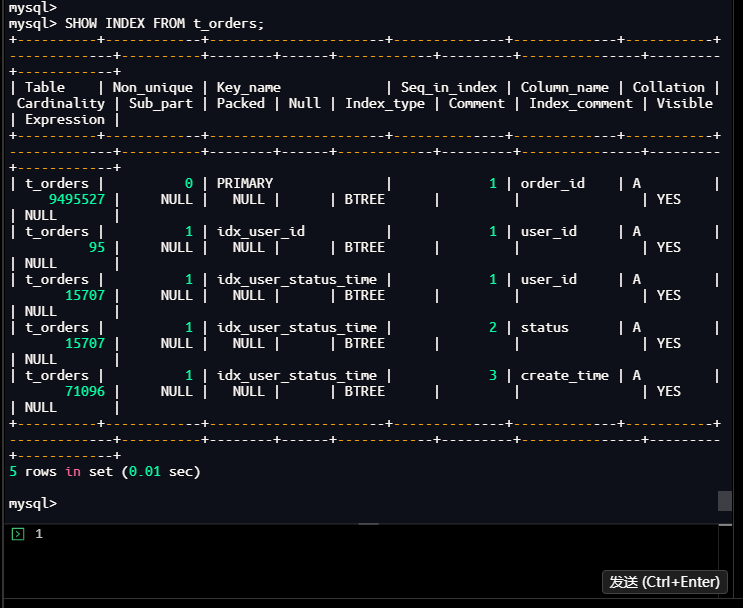
Task: Click the Packed column header
Action: [241, 103]
